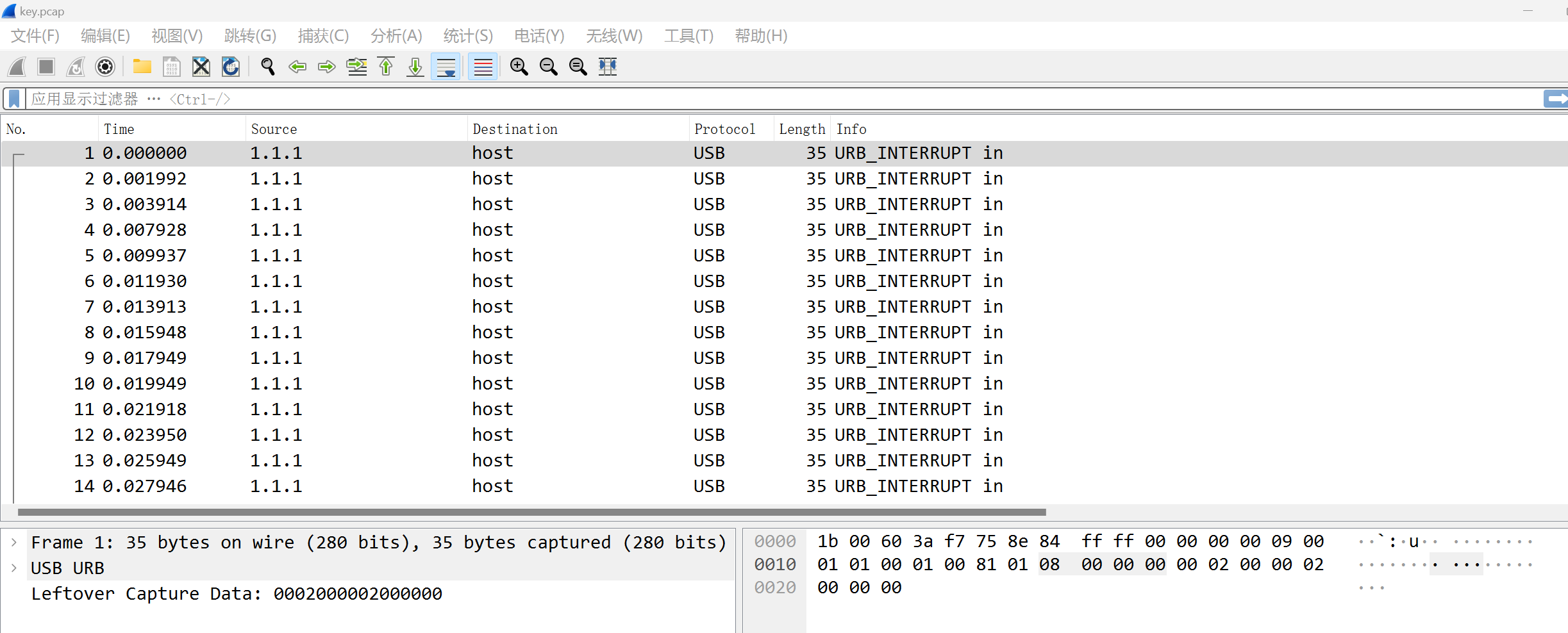Select packet 12 at time 0.023950
Image resolution: width=1568 pixels, height=633 pixels.
coord(785,435)
